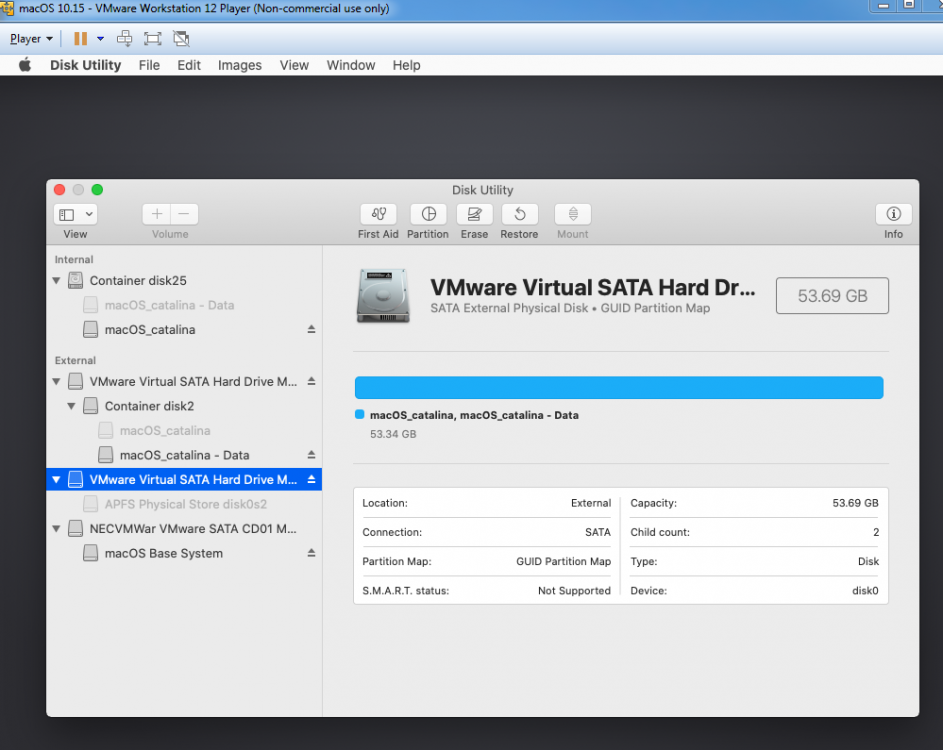The image size is (943, 750).
Task: Click the sidebar View icon
Action: pos(67,214)
